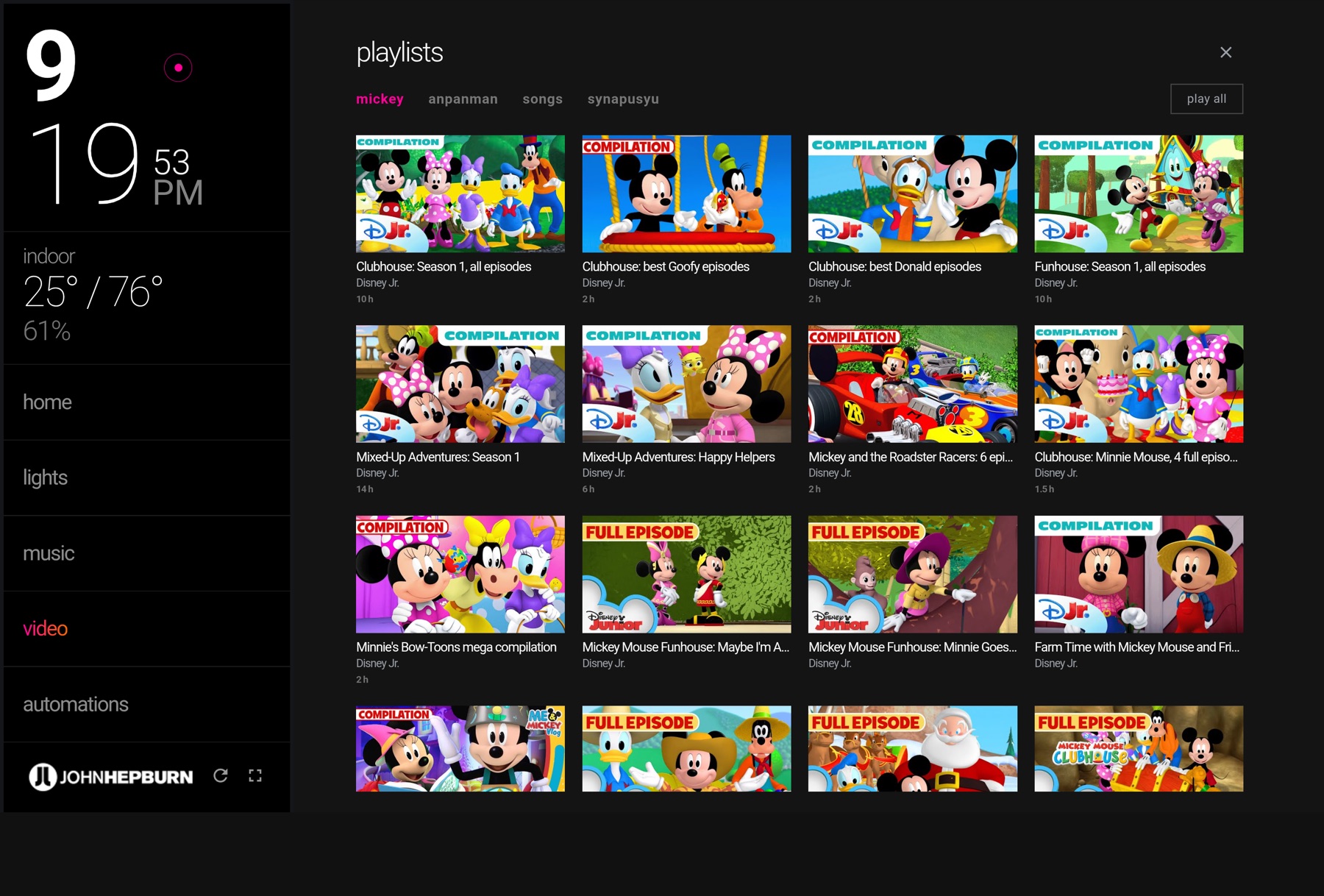Open Minnie's Bow-Toons mega compilation thumbnail
This screenshot has width=1324, height=896.
click(x=460, y=574)
